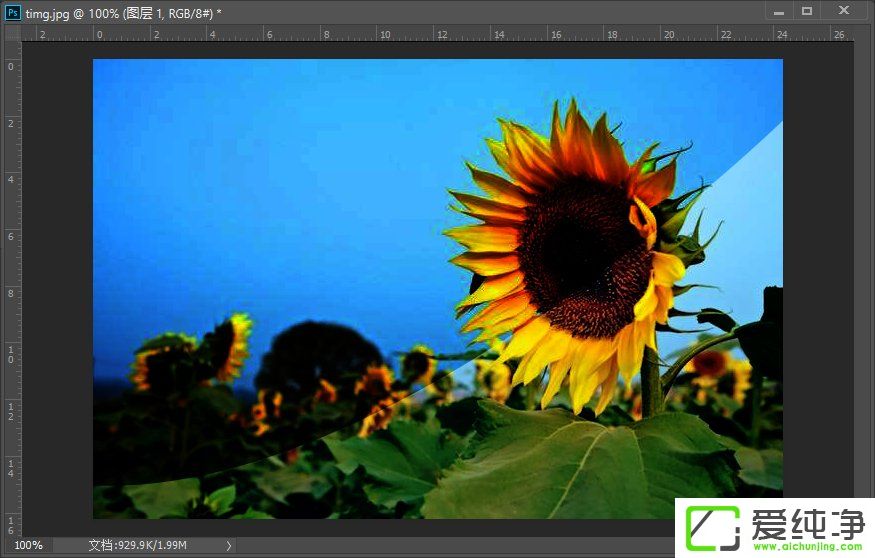Close the timg.jpg document window
Screen dimensions: 875x558
coord(845,11)
